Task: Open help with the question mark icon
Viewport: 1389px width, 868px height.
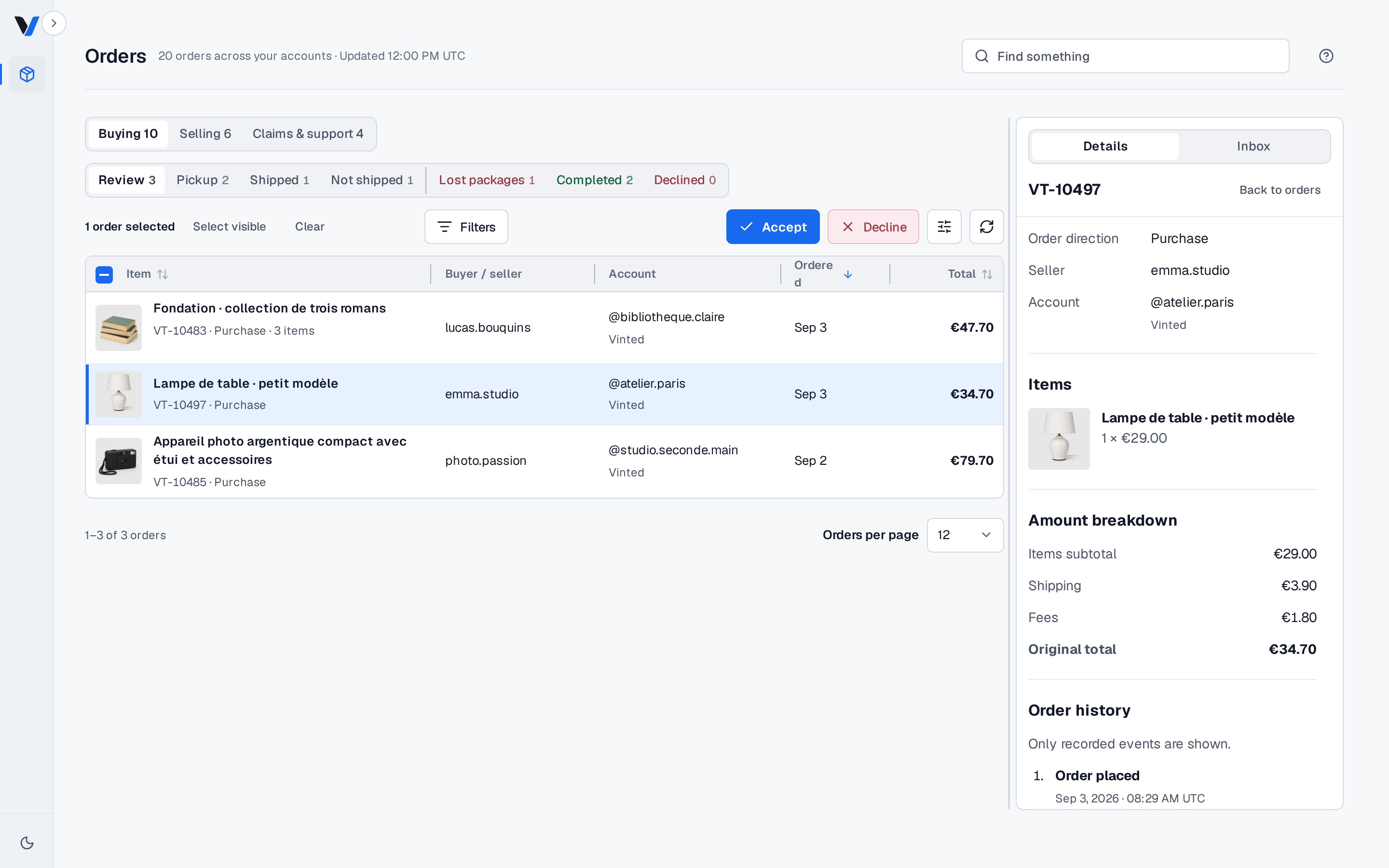Action: pos(1326,55)
